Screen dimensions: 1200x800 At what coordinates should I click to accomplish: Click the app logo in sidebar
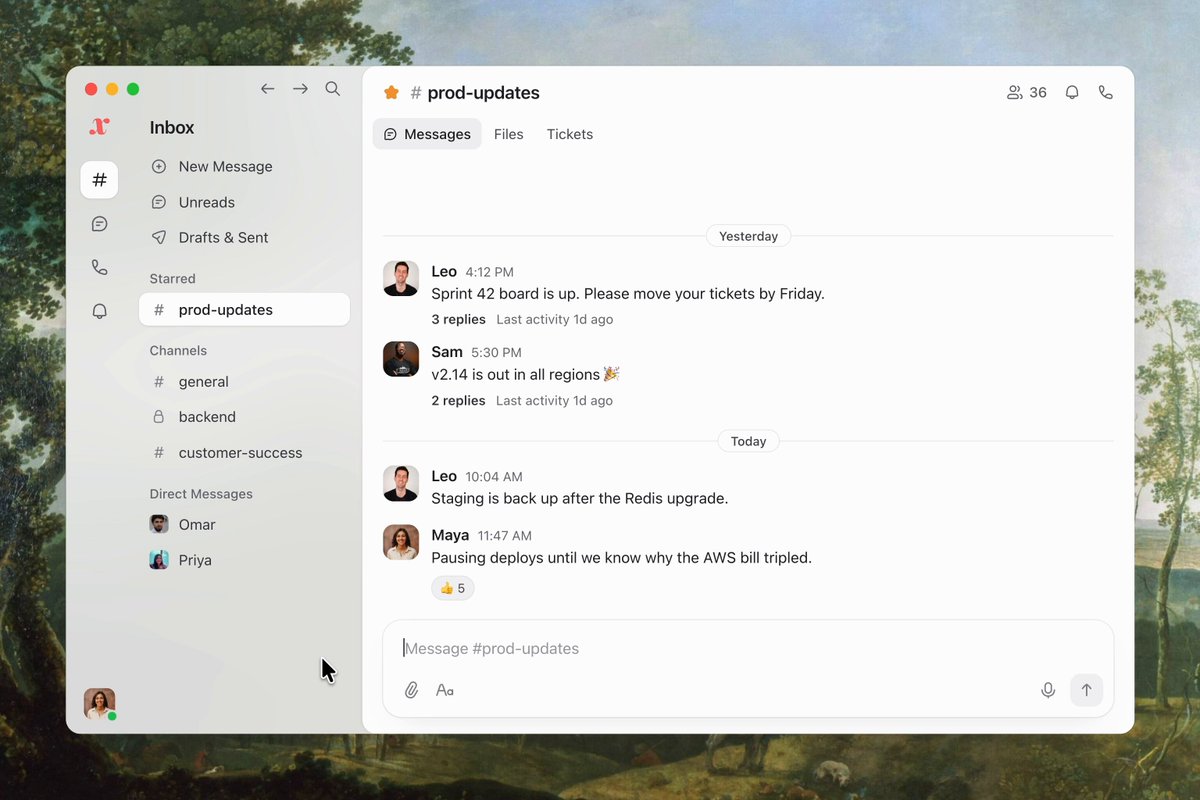[99, 127]
